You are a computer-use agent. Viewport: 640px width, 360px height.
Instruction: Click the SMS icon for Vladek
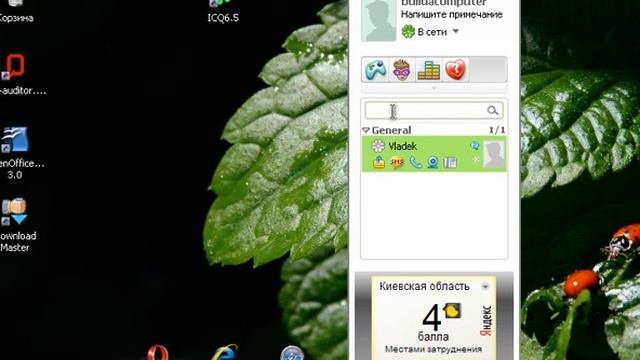click(x=397, y=162)
